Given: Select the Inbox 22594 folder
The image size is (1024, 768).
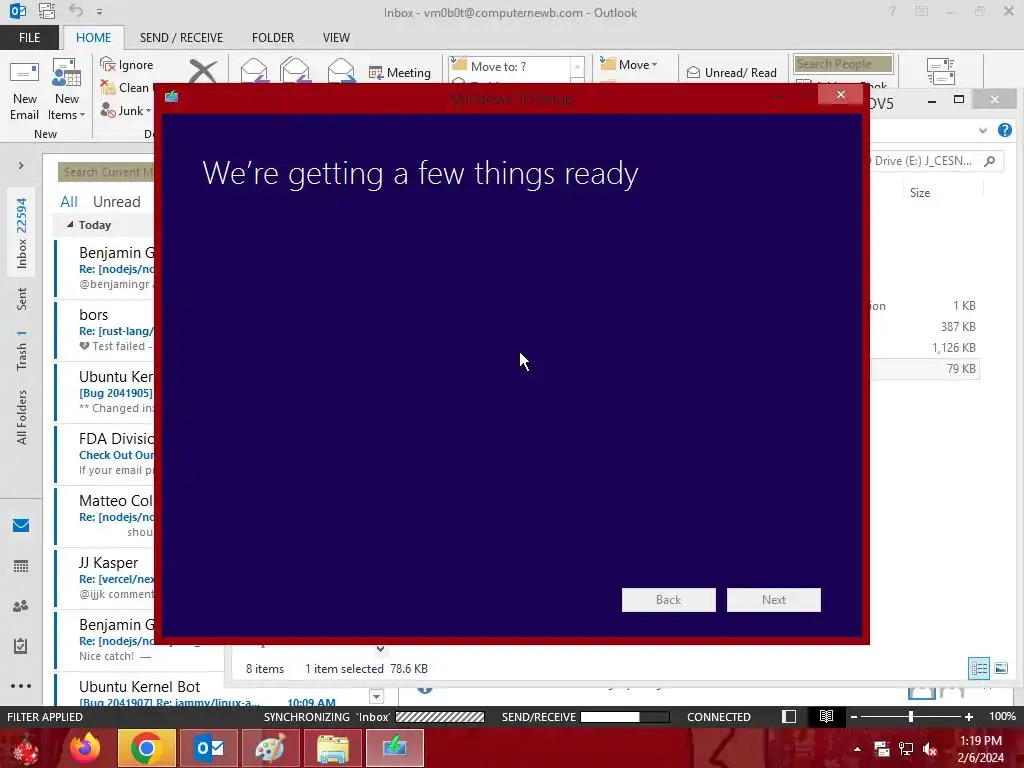Looking at the screenshot, I should point(22,233).
